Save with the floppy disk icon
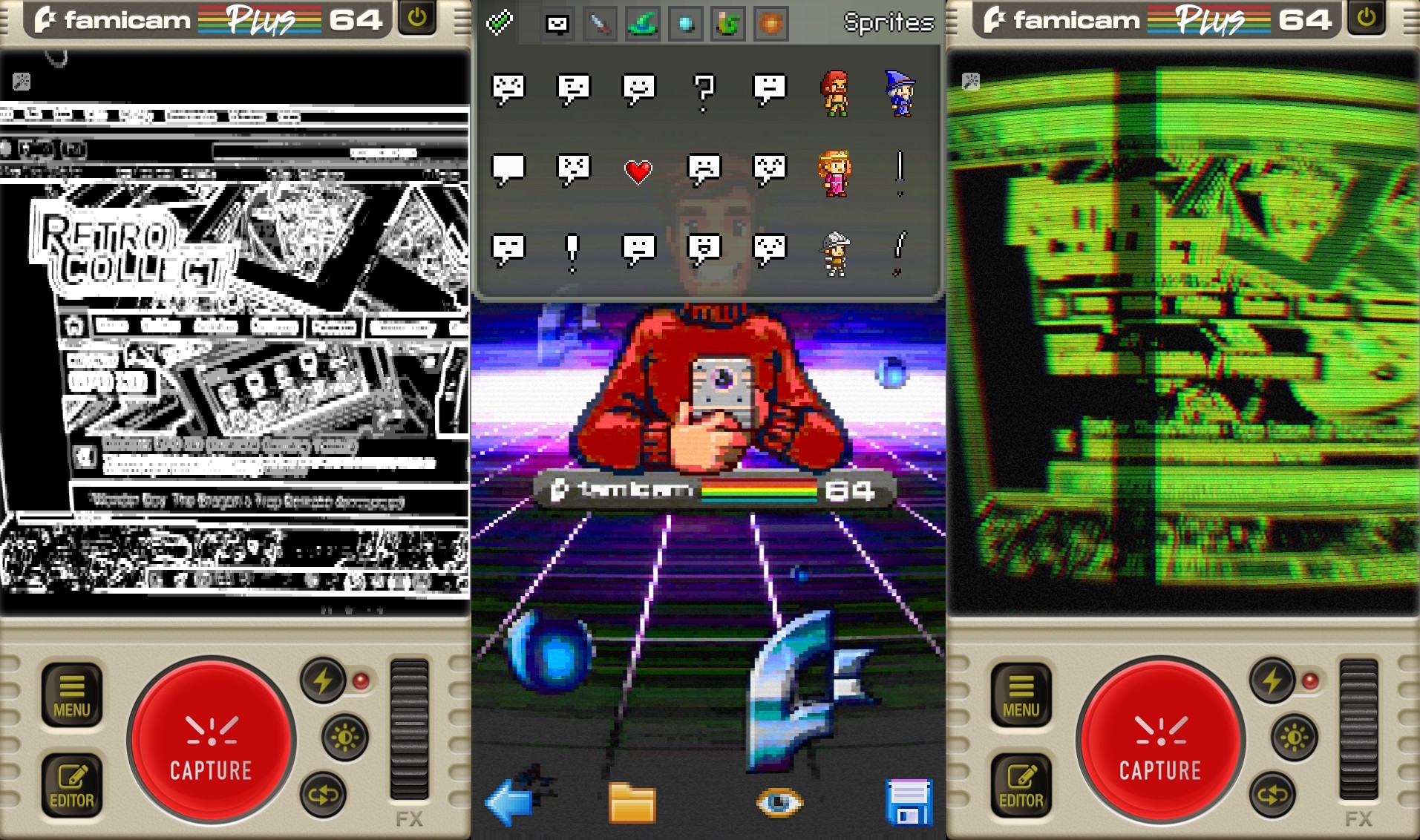The width and height of the screenshot is (1420, 840). pyautogui.click(x=909, y=802)
